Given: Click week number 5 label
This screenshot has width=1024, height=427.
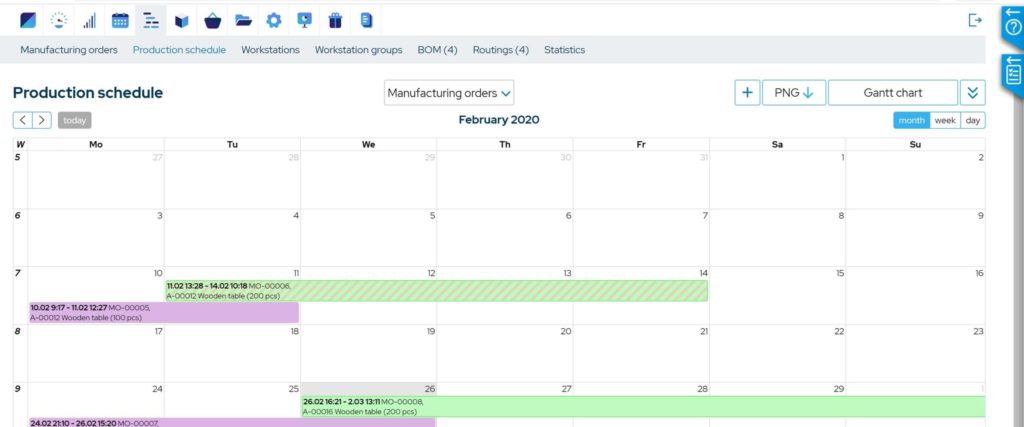Looking at the screenshot, I should 17,157.
